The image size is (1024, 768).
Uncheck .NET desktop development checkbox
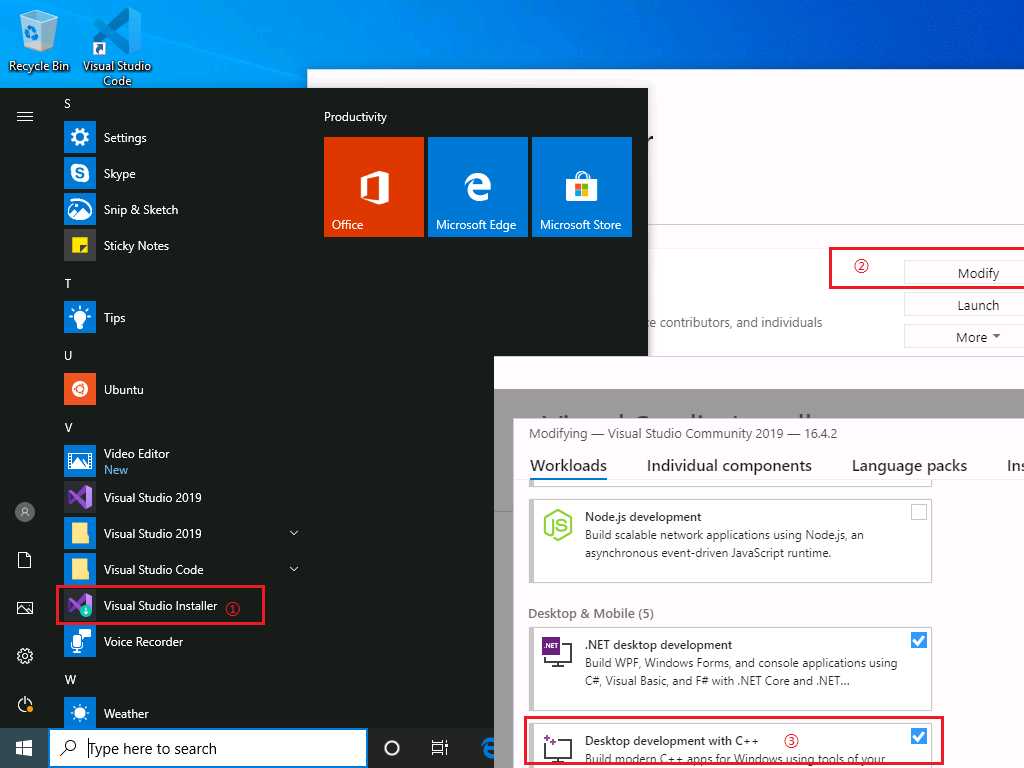tap(919, 640)
